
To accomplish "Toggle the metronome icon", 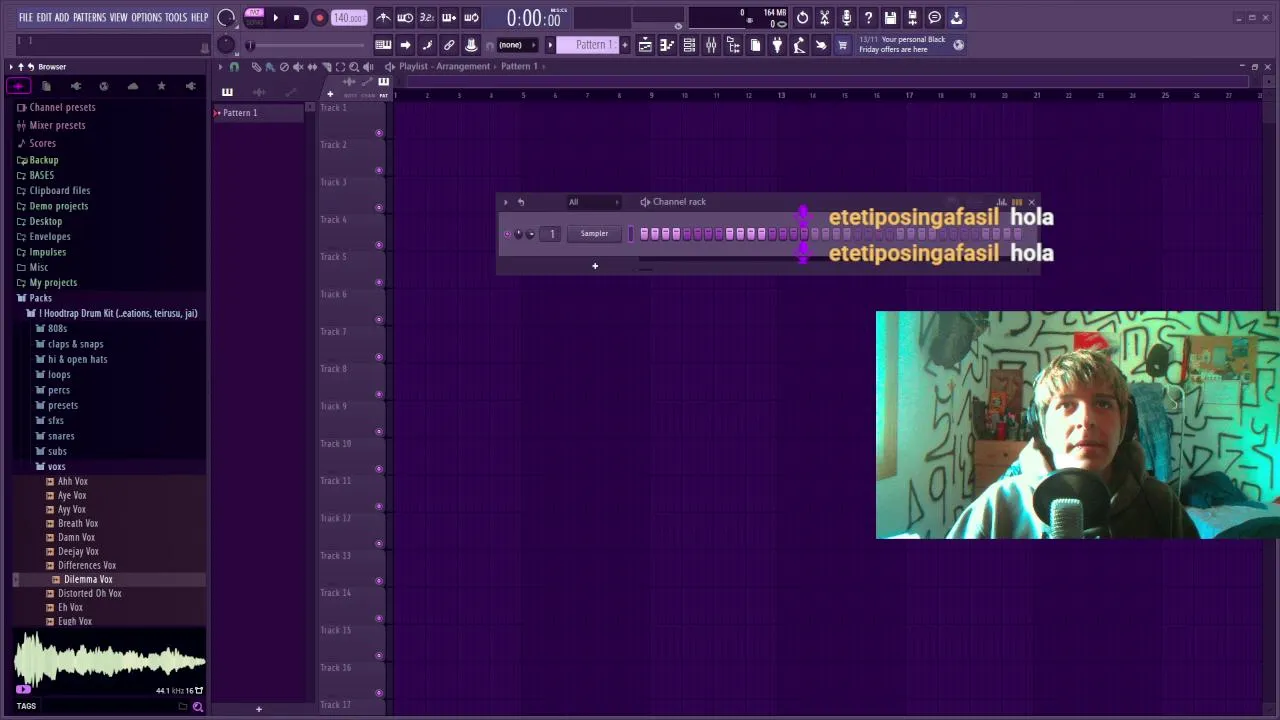I will (383, 18).
